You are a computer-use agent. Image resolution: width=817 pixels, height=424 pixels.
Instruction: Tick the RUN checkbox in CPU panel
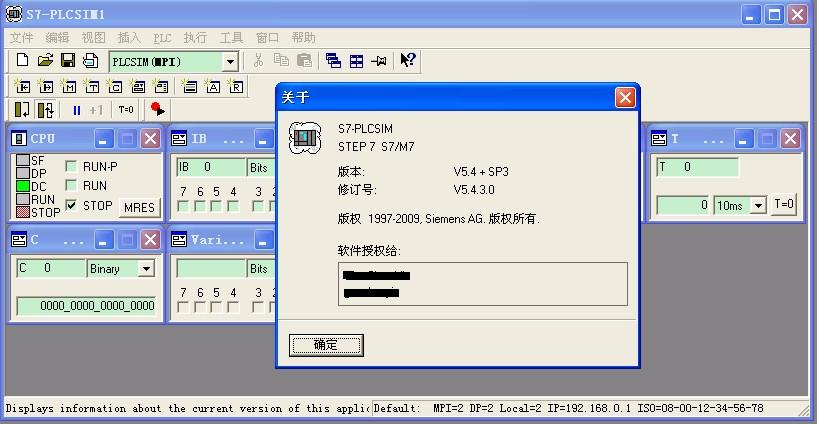pyautogui.click(x=72, y=185)
